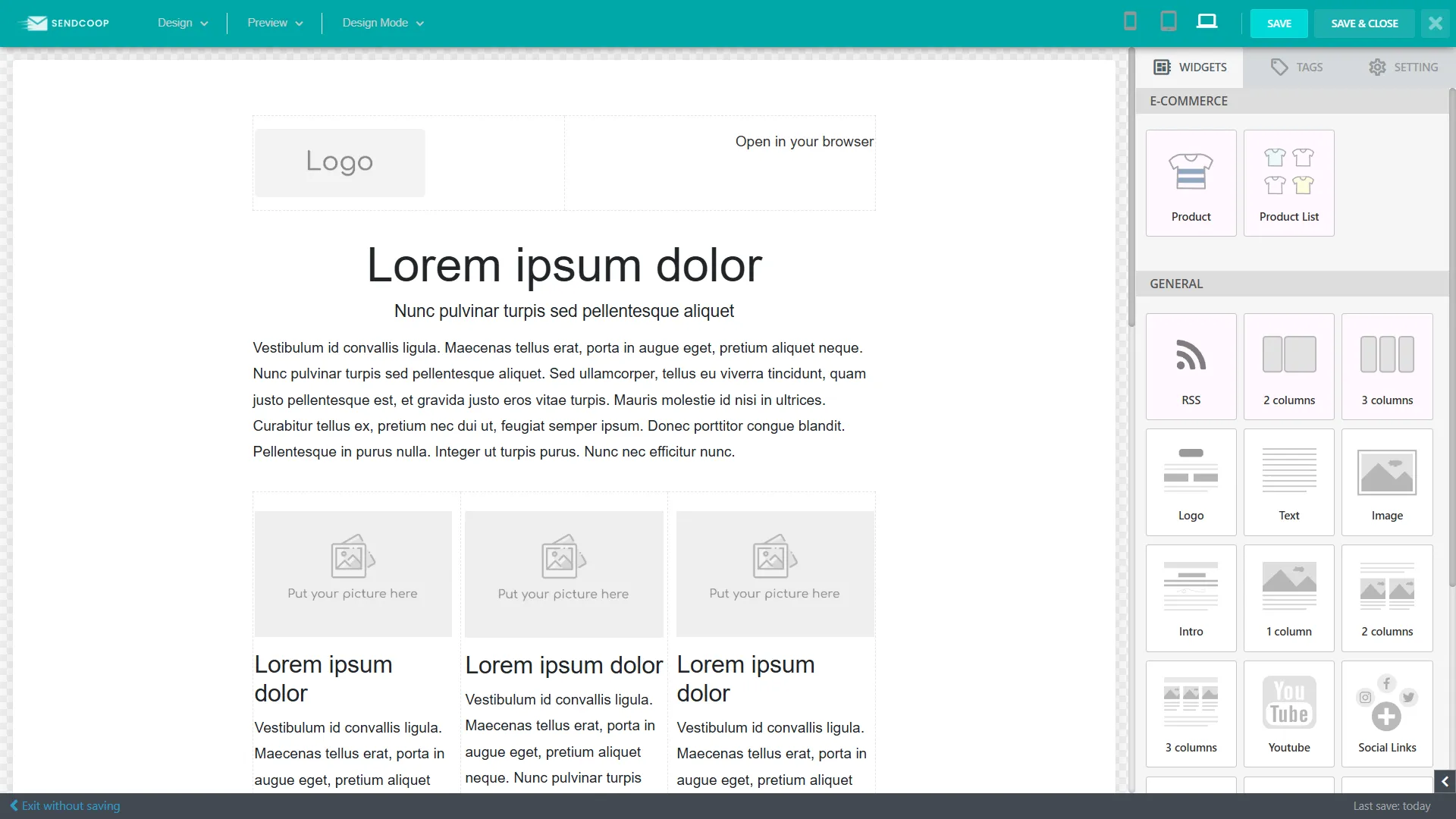Choose the Intro widget

pyautogui.click(x=1191, y=598)
